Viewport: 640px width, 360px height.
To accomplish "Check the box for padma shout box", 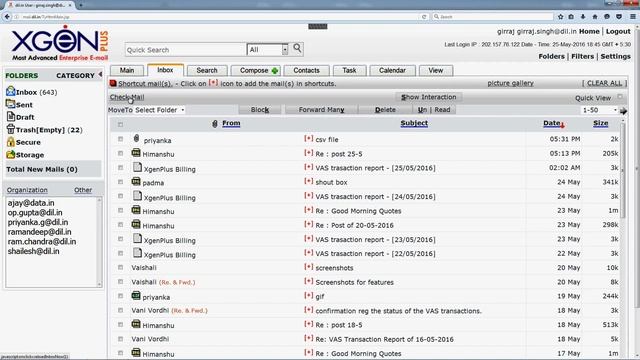I will pyautogui.click(x=120, y=182).
